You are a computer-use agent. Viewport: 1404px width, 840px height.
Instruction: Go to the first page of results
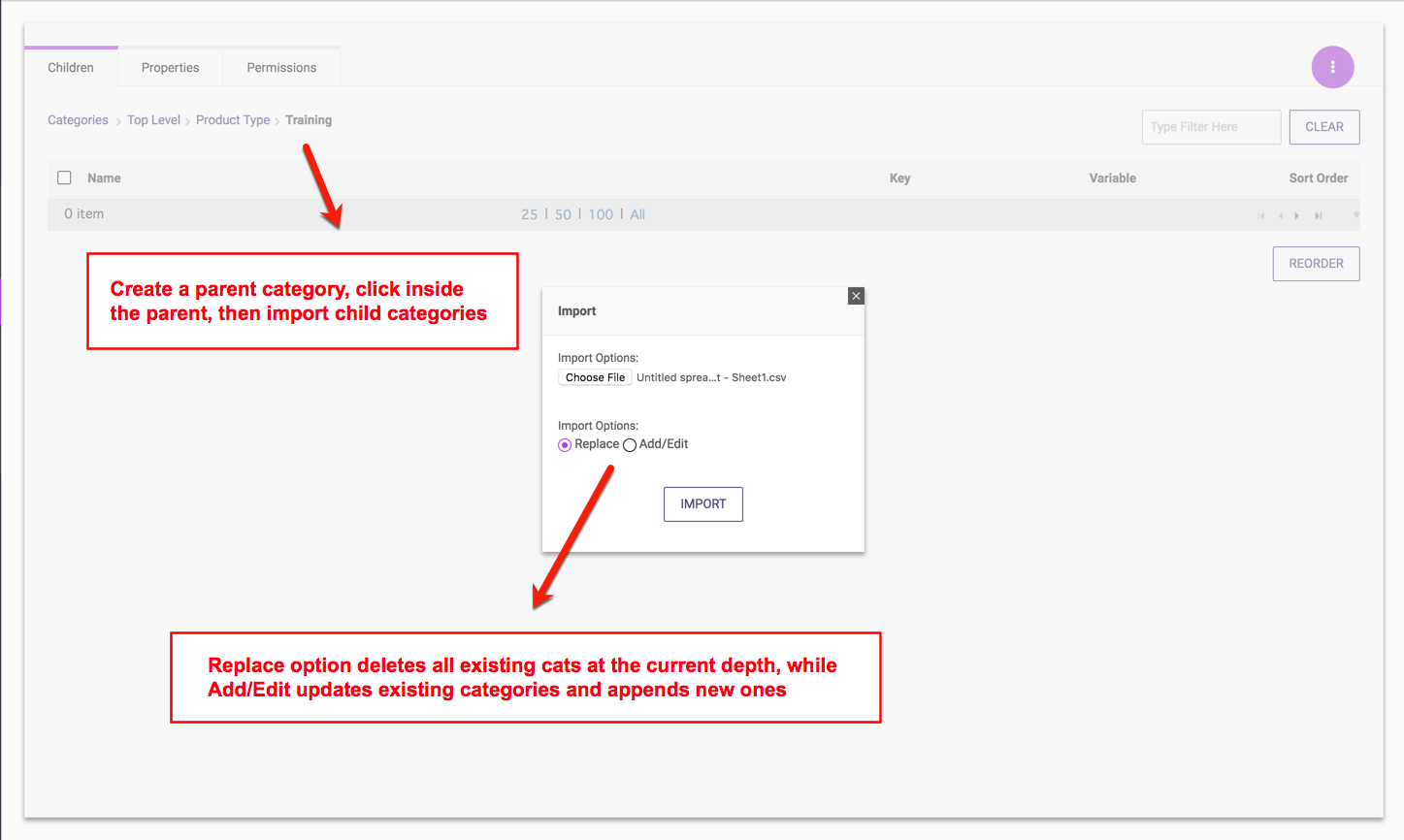(x=1260, y=215)
